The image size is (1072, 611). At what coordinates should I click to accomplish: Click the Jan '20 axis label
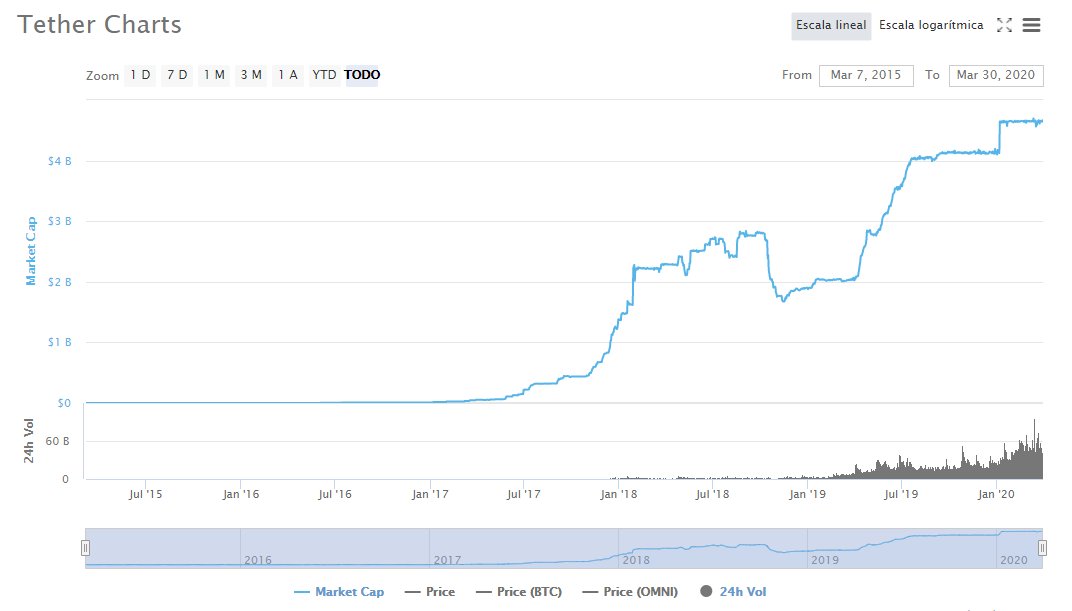(x=996, y=494)
